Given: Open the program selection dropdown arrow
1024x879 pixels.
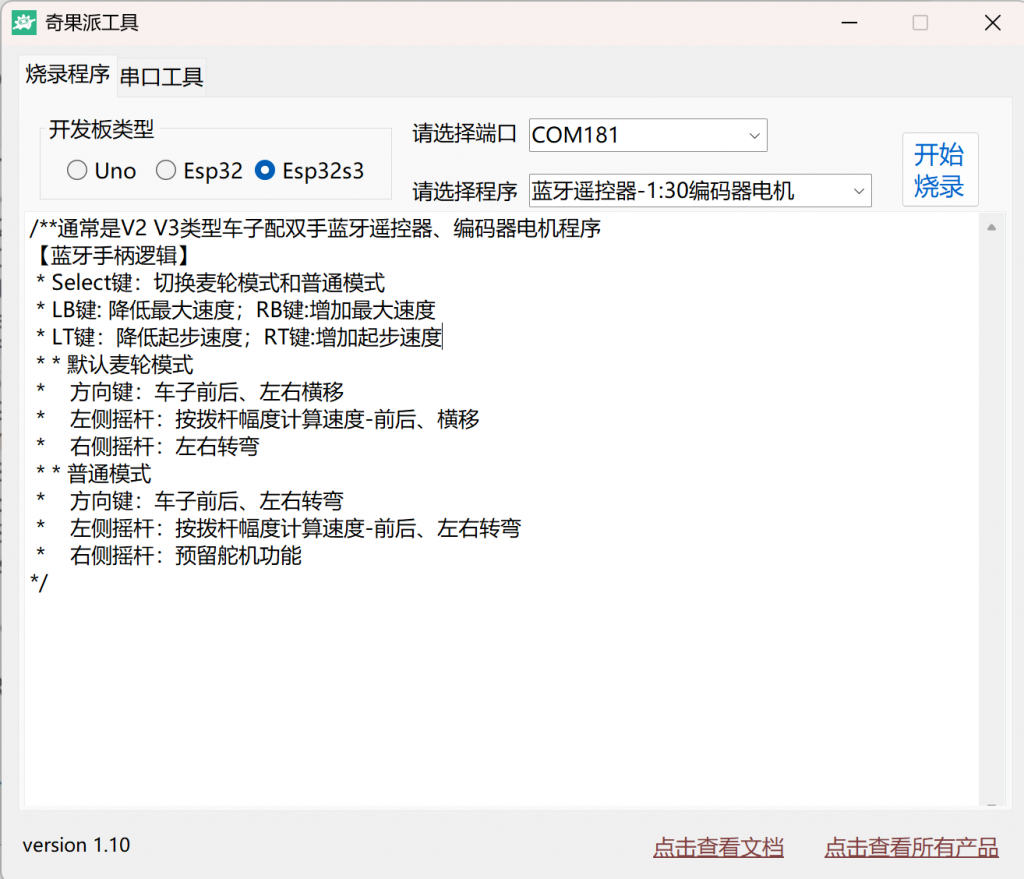Looking at the screenshot, I should pos(858,190).
